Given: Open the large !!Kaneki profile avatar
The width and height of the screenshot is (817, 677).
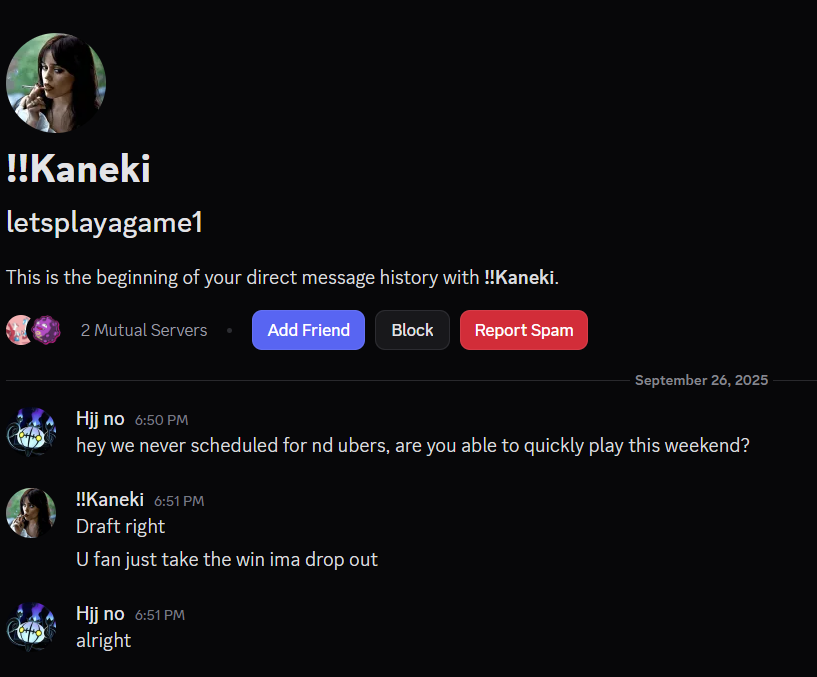Looking at the screenshot, I should 56,83.
